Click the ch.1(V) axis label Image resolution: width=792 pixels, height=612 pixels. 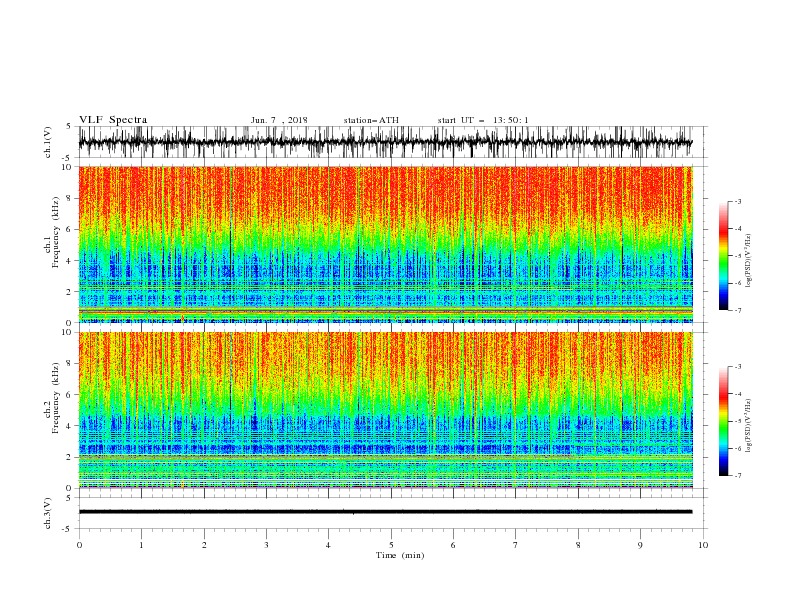tap(48, 142)
